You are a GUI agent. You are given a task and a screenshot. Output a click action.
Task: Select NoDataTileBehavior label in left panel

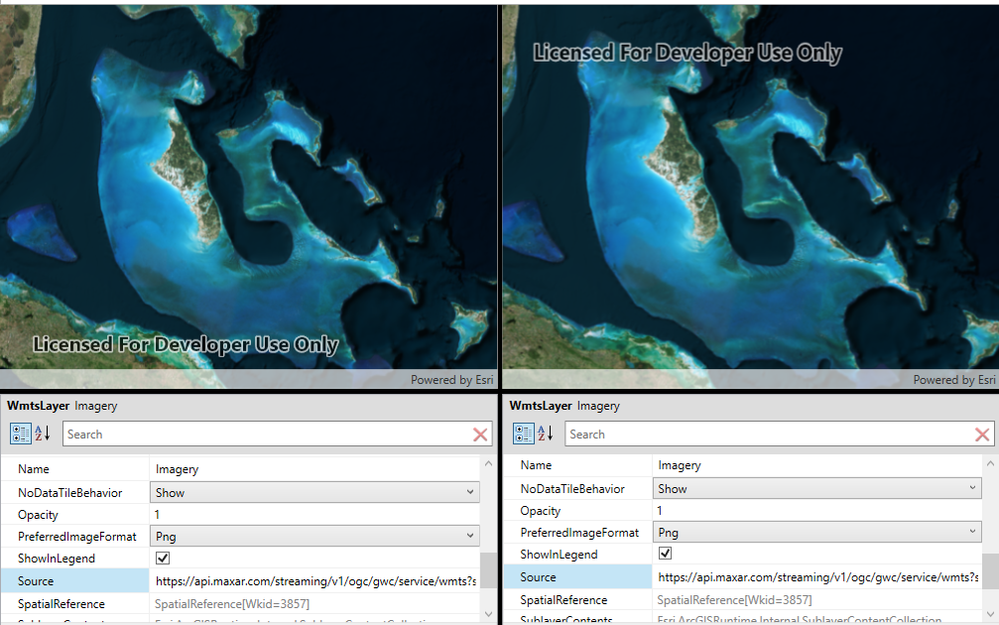[70, 492]
